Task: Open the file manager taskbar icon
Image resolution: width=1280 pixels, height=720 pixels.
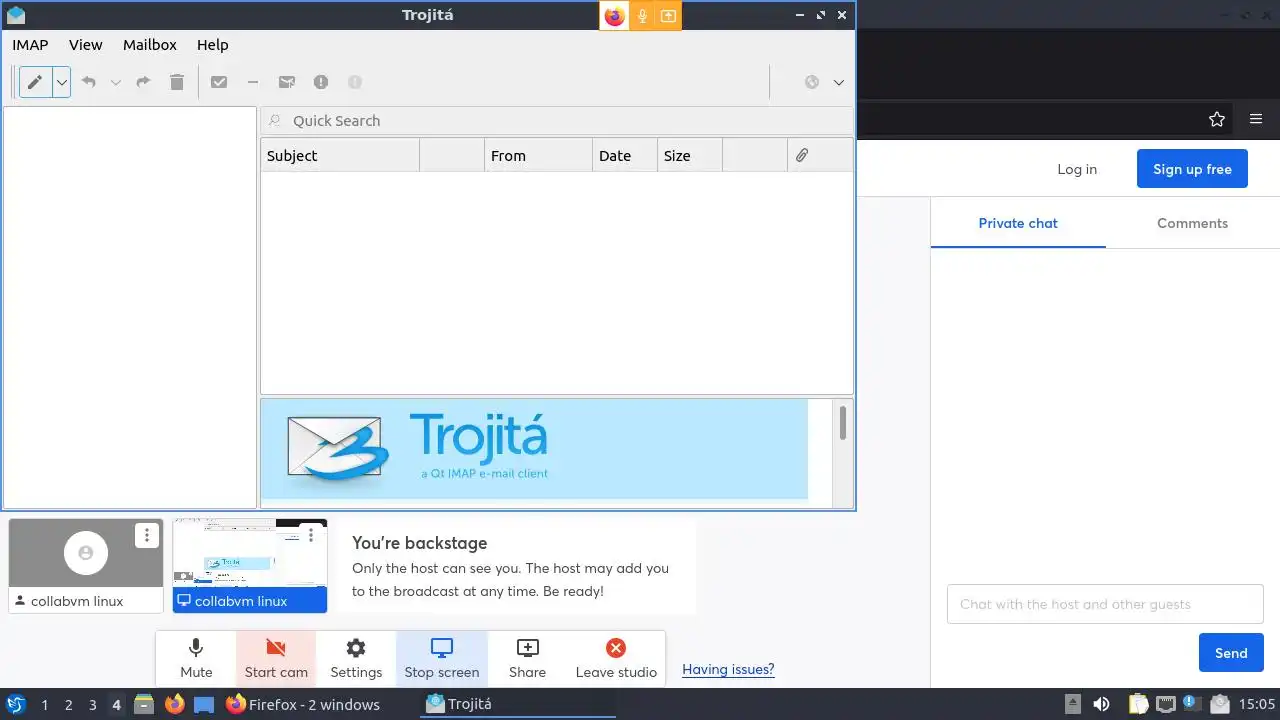Action: click(144, 704)
